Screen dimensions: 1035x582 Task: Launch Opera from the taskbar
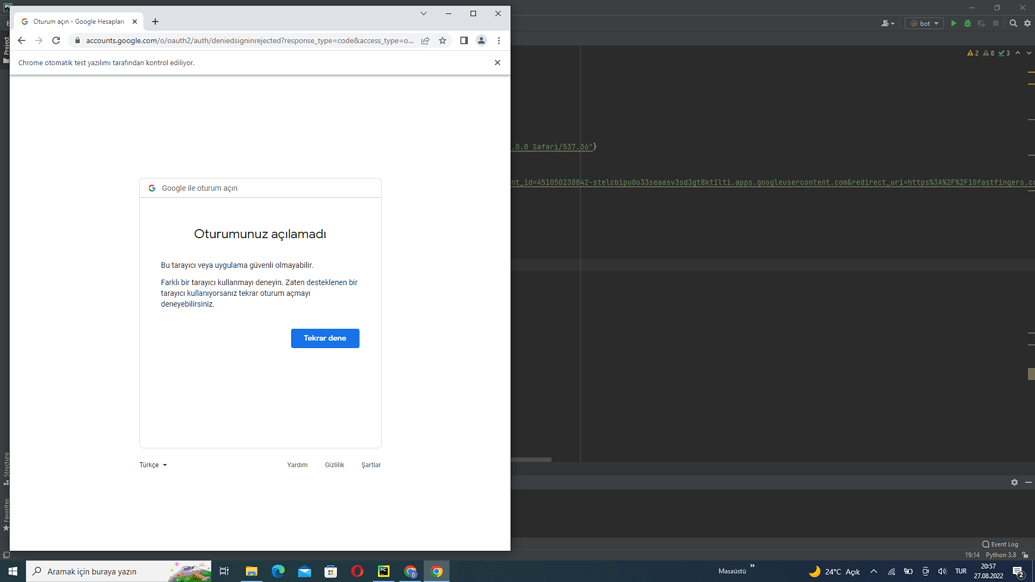point(357,571)
